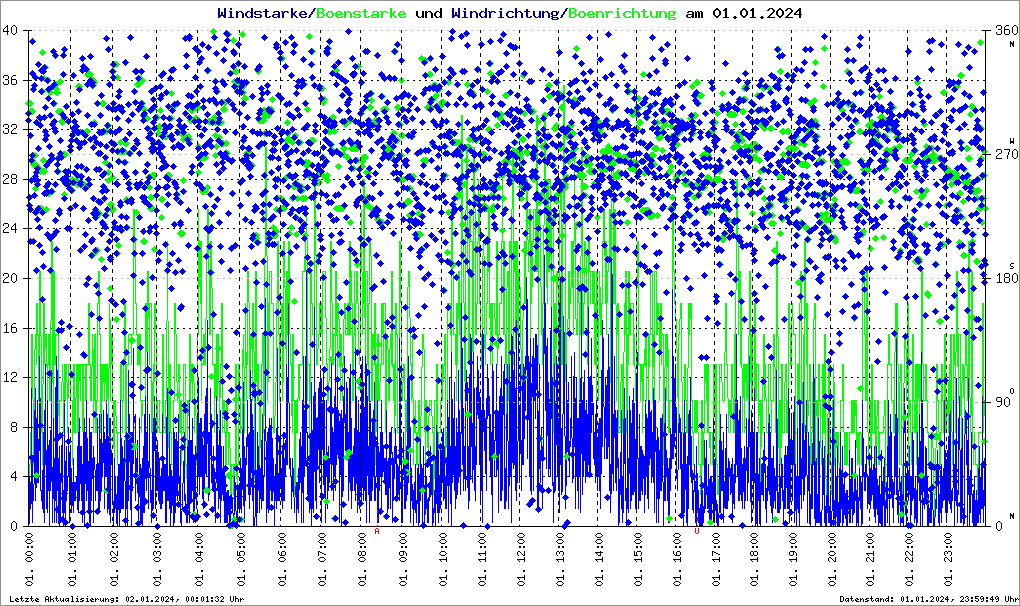Select the left axis value 4
The width and height of the screenshot is (1020, 606).
[x=14, y=477]
